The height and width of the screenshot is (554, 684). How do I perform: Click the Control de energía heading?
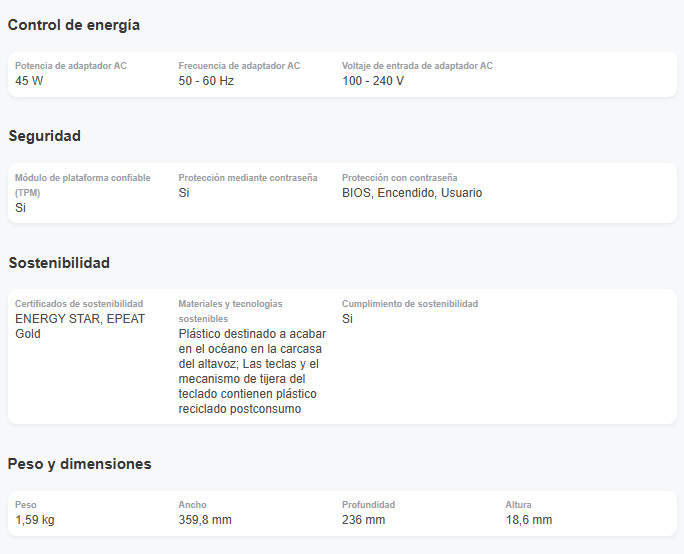74,25
